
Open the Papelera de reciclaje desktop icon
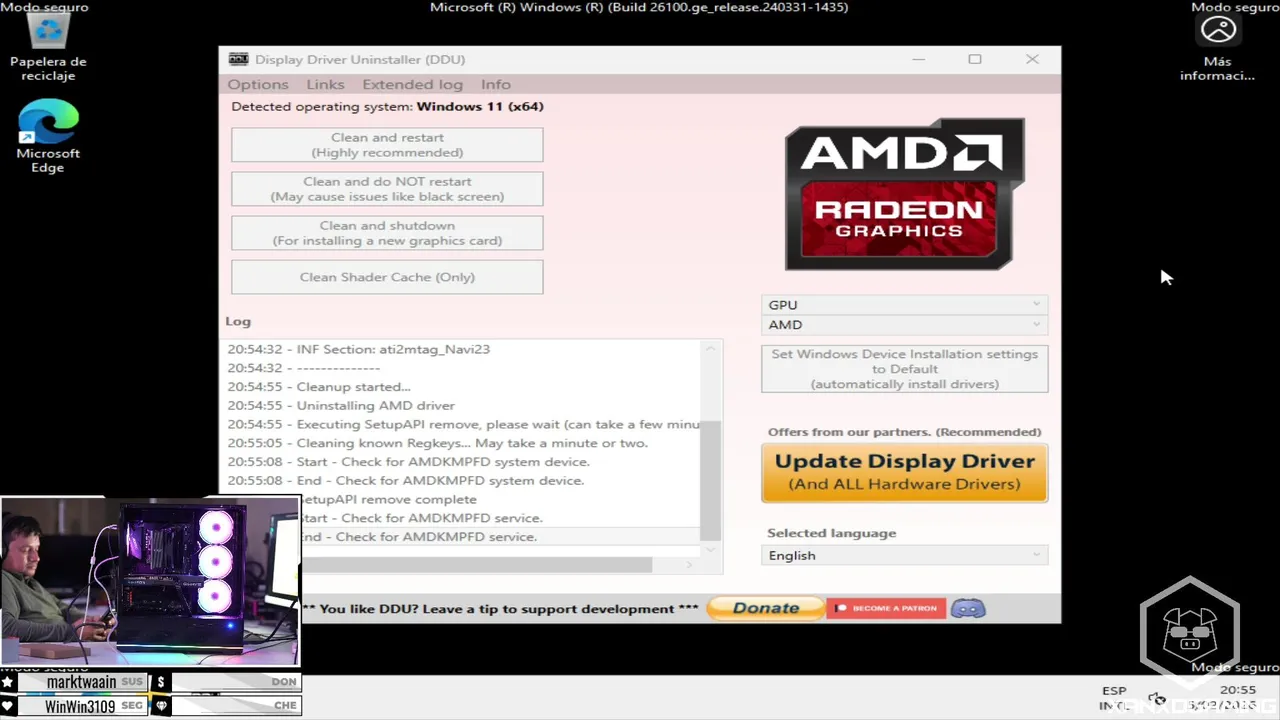click(48, 47)
